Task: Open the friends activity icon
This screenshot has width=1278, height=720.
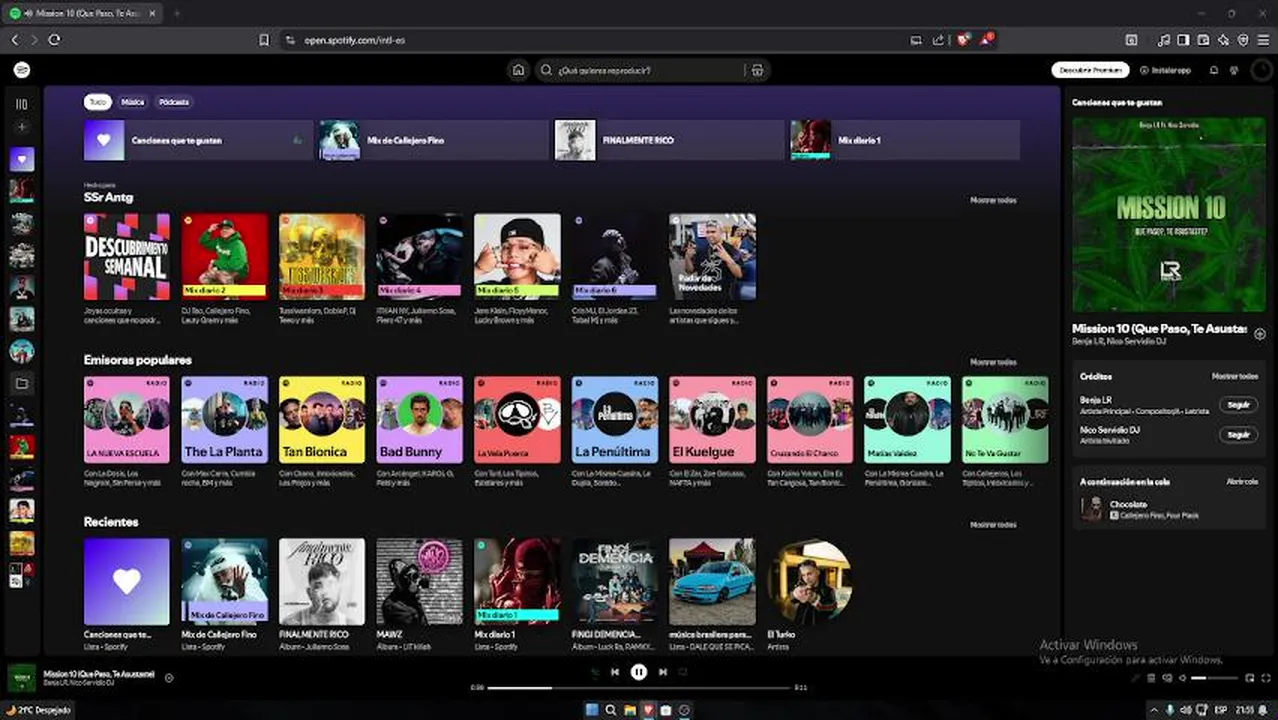Action: click(x=1234, y=70)
